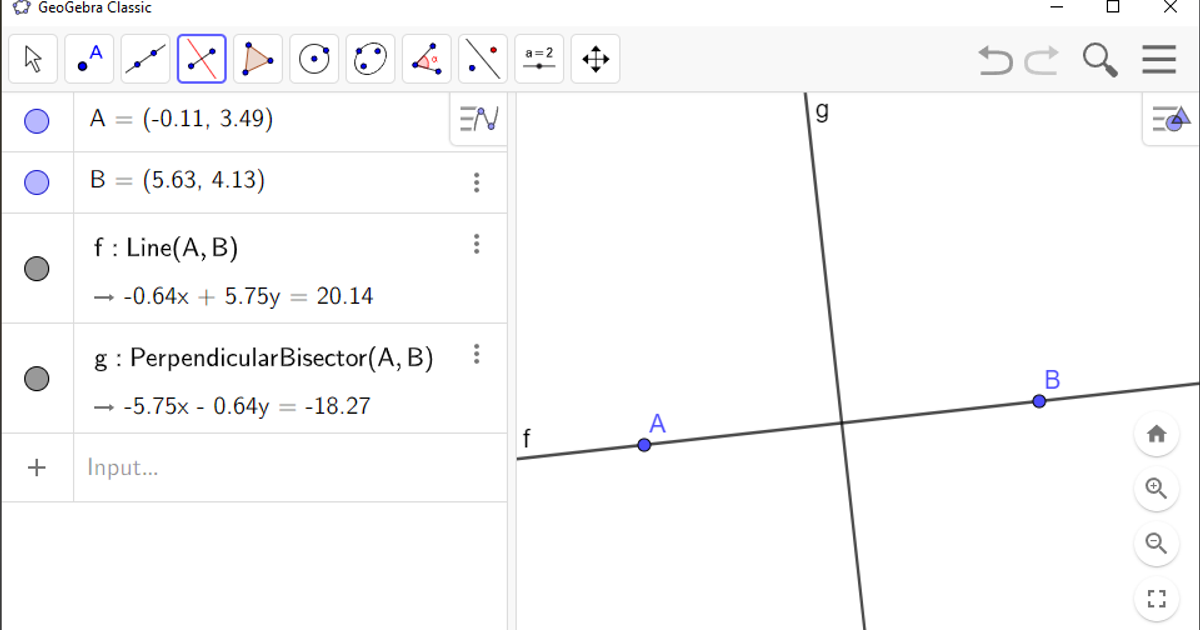The width and height of the screenshot is (1200, 630).
Task: Open the Polygon tool
Action: point(257,58)
